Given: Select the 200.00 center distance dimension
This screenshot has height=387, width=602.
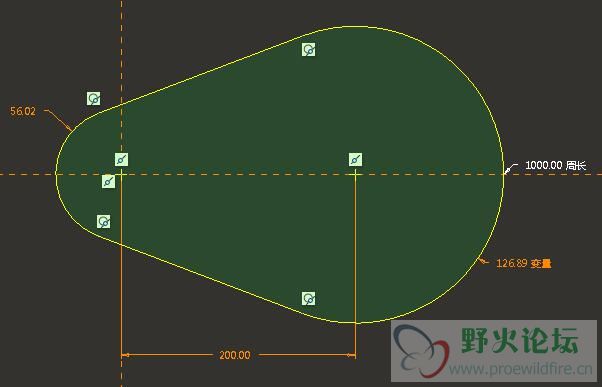Looking at the screenshot, I should [235, 355].
